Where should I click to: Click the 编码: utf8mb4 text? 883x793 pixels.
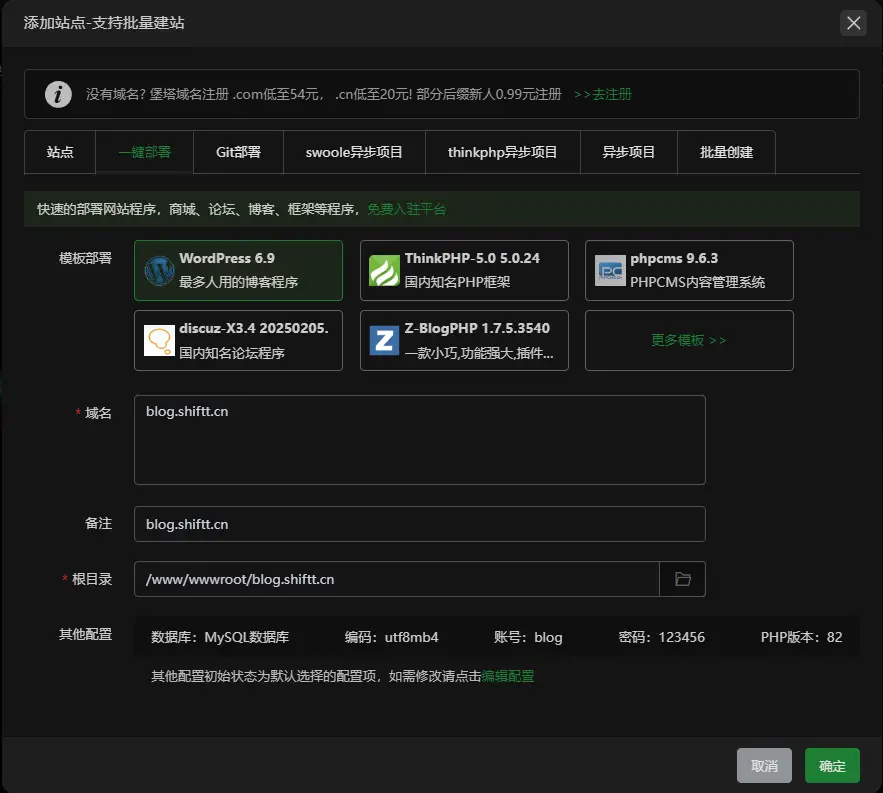pos(391,637)
